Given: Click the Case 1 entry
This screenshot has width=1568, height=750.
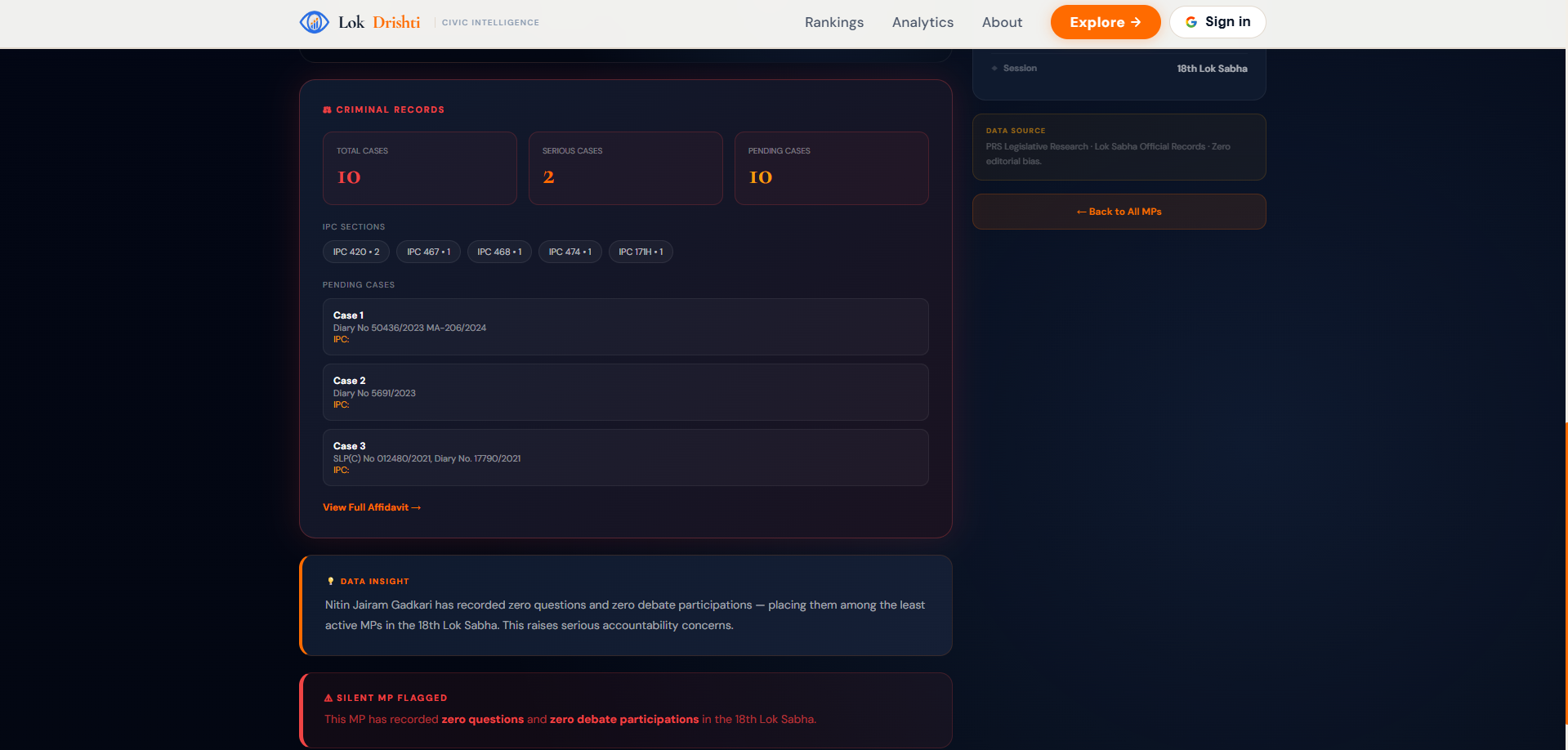Looking at the screenshot, I should tap(626, 327).
